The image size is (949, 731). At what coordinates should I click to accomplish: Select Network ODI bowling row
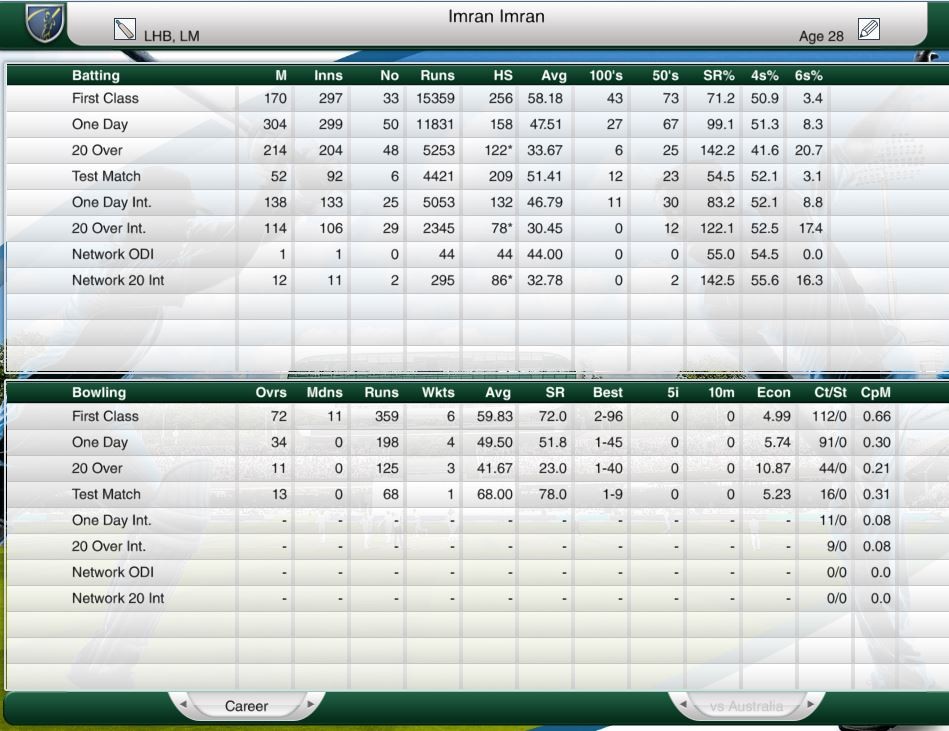(478, 572)
